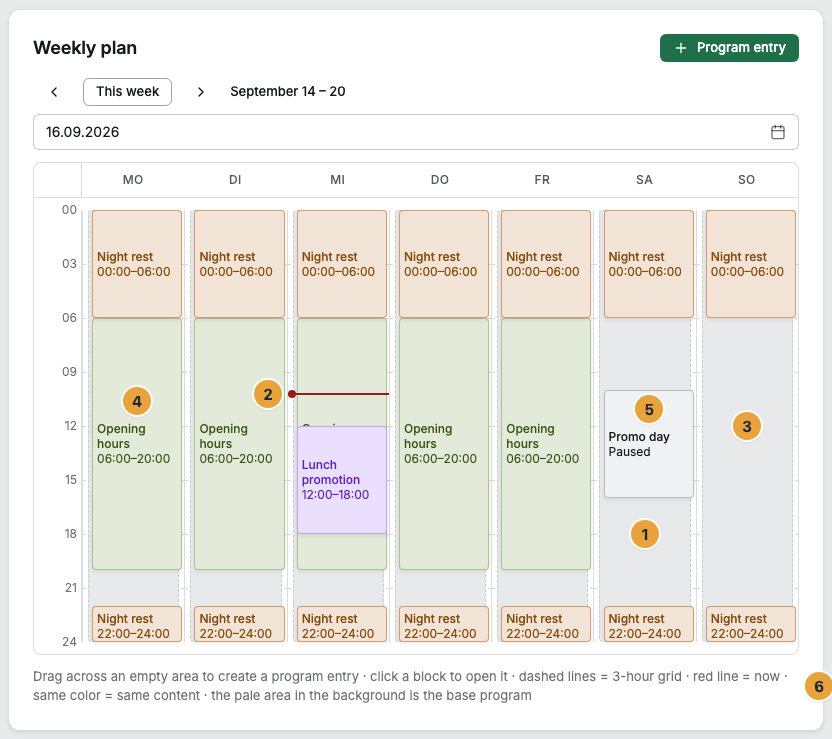Click the FR column header
832x739 pixels.
pos(542,180)
